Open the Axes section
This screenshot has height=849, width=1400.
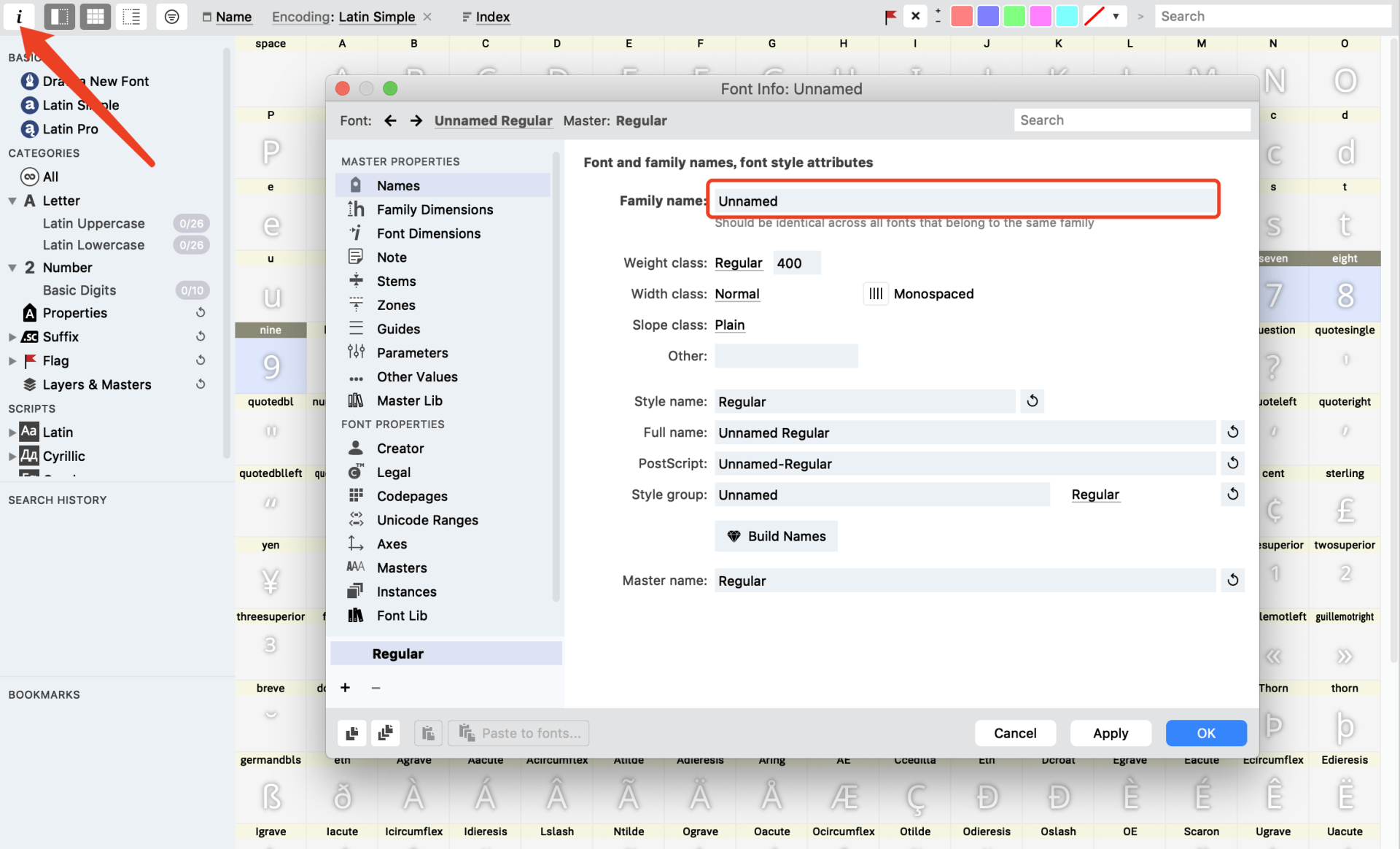[x=392, y=544]
